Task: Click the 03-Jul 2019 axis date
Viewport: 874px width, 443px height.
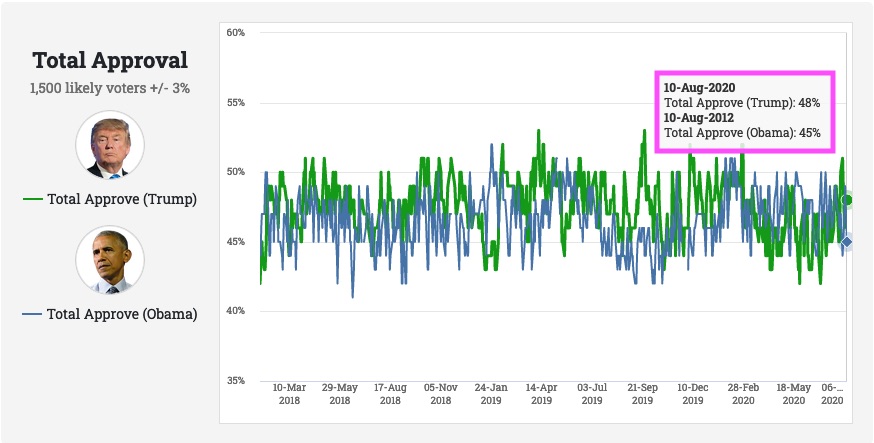Action: (592, 394)
